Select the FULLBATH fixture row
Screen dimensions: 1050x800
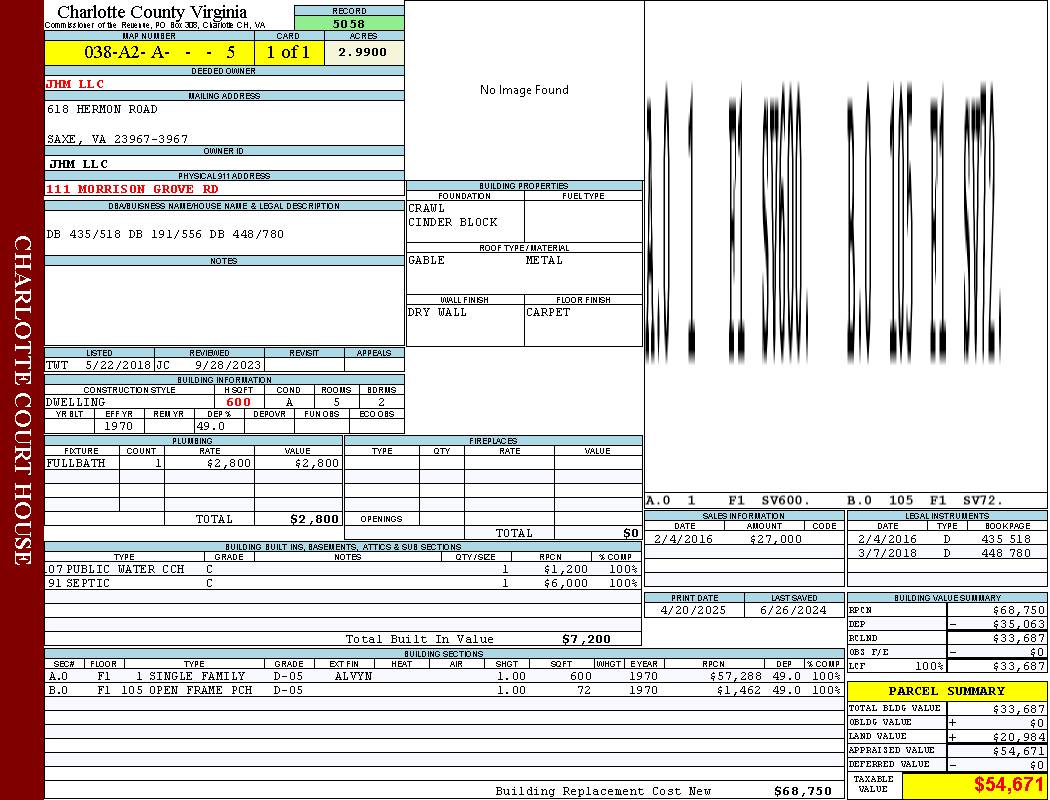[194, 463]
